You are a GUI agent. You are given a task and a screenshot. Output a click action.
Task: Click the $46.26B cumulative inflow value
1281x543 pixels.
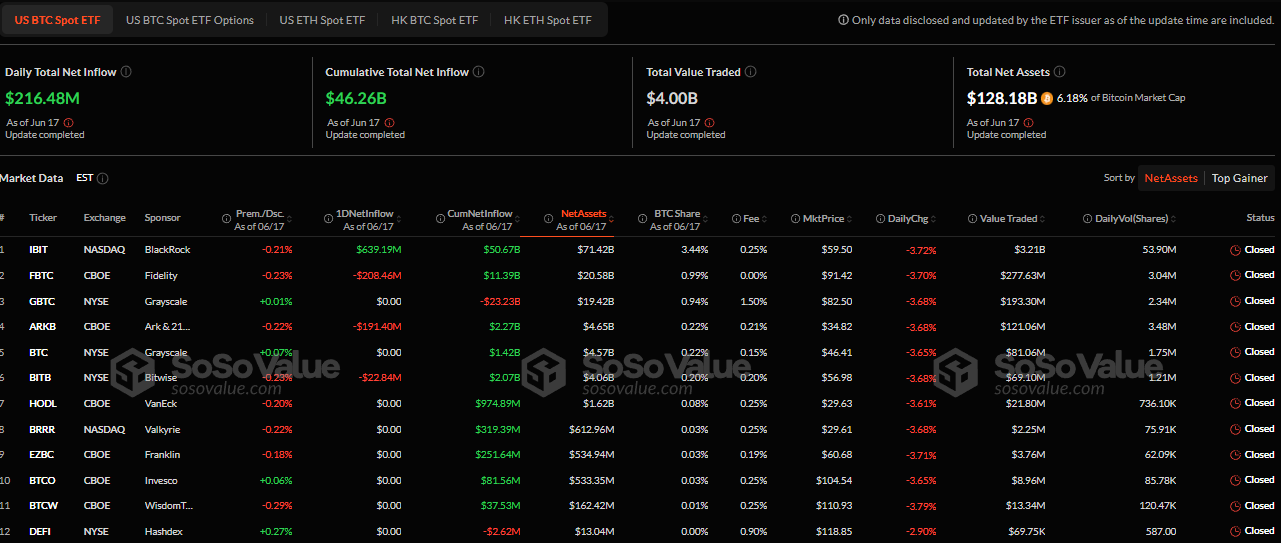pyautogui.click(x=356, y=98)
